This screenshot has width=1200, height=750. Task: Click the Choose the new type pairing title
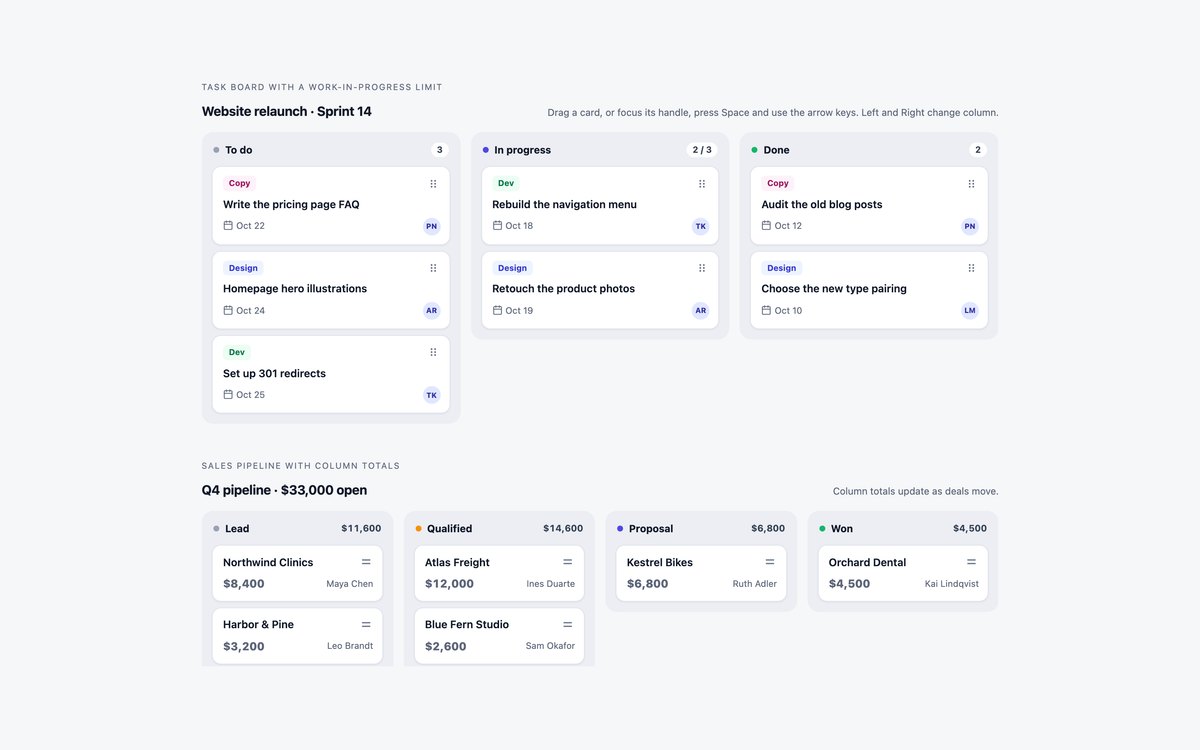pyautogui.click(x=834, y=289)
